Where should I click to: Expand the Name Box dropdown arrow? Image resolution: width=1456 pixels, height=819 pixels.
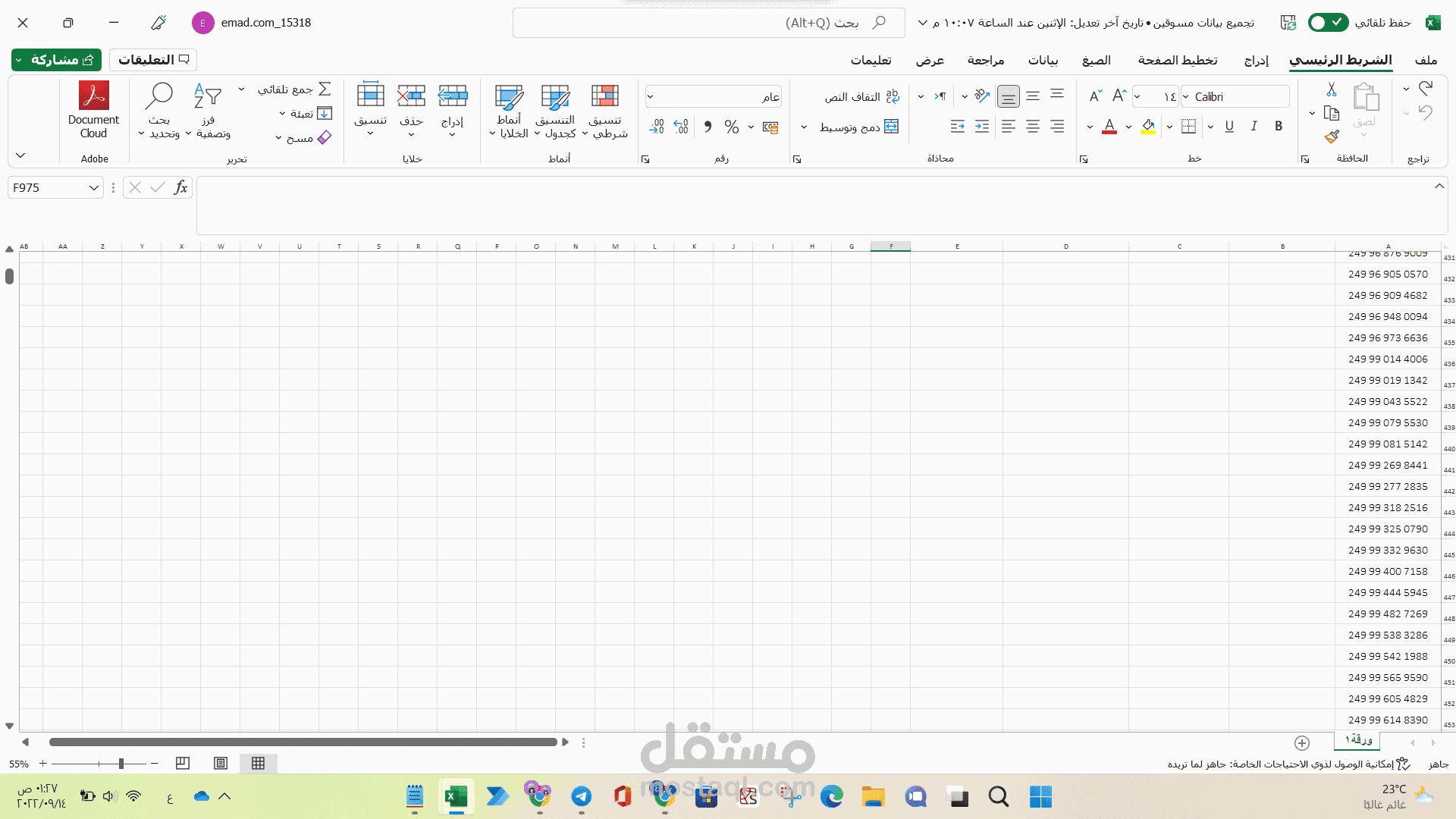click(x=93, y=187)
